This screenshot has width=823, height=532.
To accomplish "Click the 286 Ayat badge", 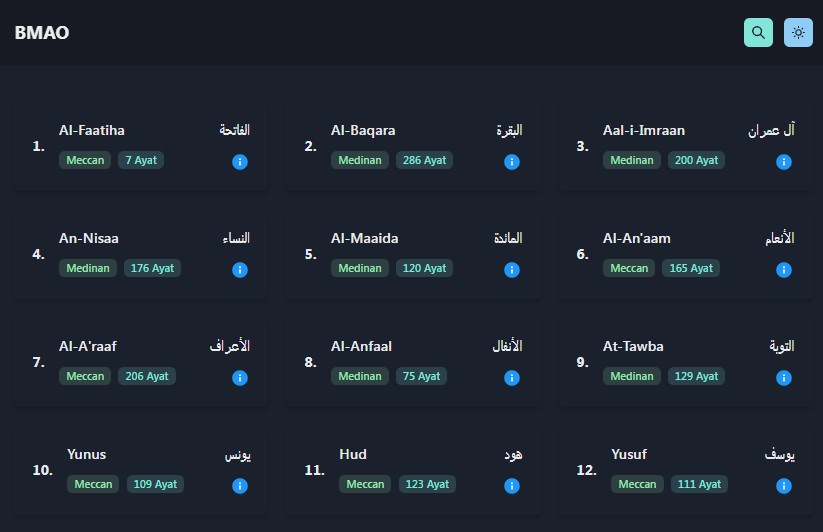I will point(423,160).
